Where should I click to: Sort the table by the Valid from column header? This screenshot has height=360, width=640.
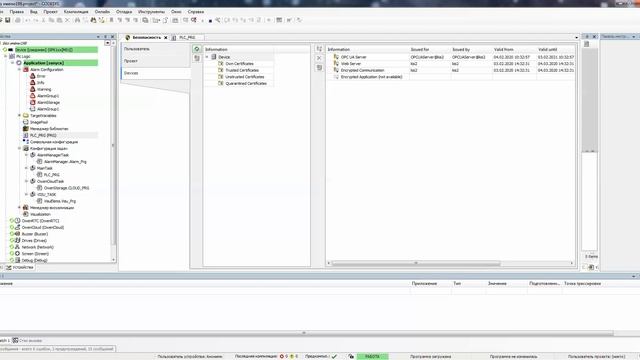[503, 49]
